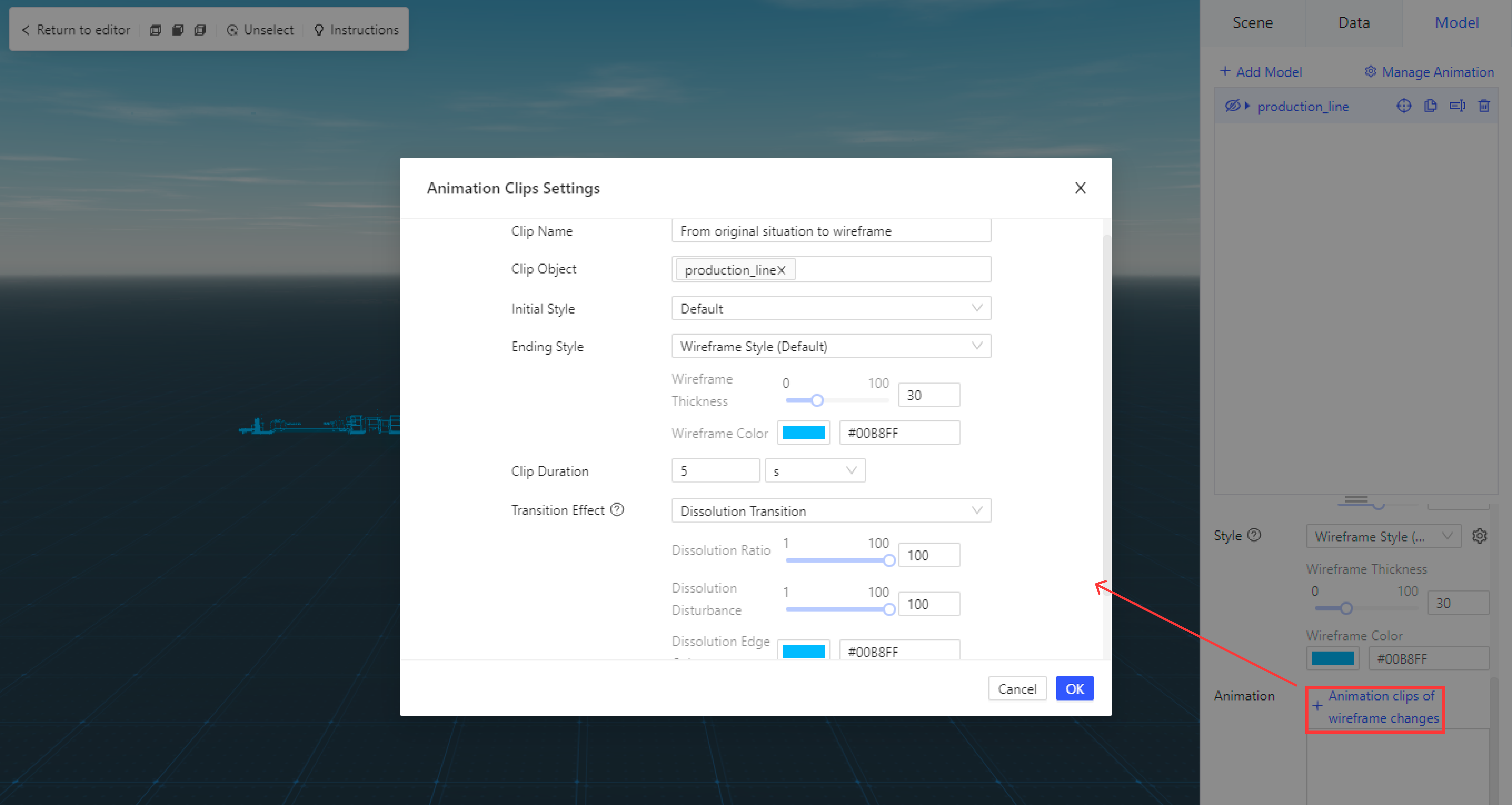The height and width of the screenshot is (805, 1512).
Task: Click the Clip Name input field
Action: [831, 231]
